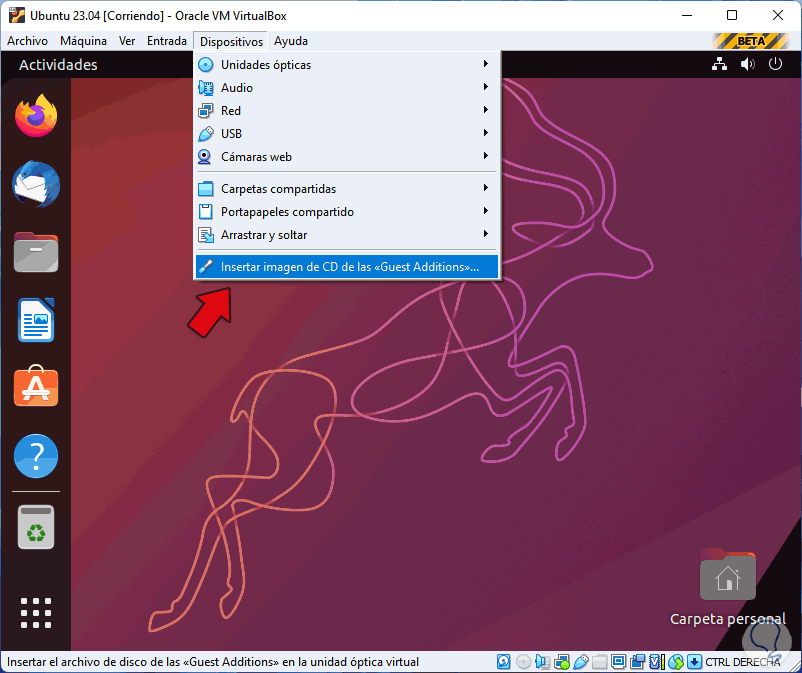Click network activity indicator in status bar
Screen dimensions: 802x673
562,662
